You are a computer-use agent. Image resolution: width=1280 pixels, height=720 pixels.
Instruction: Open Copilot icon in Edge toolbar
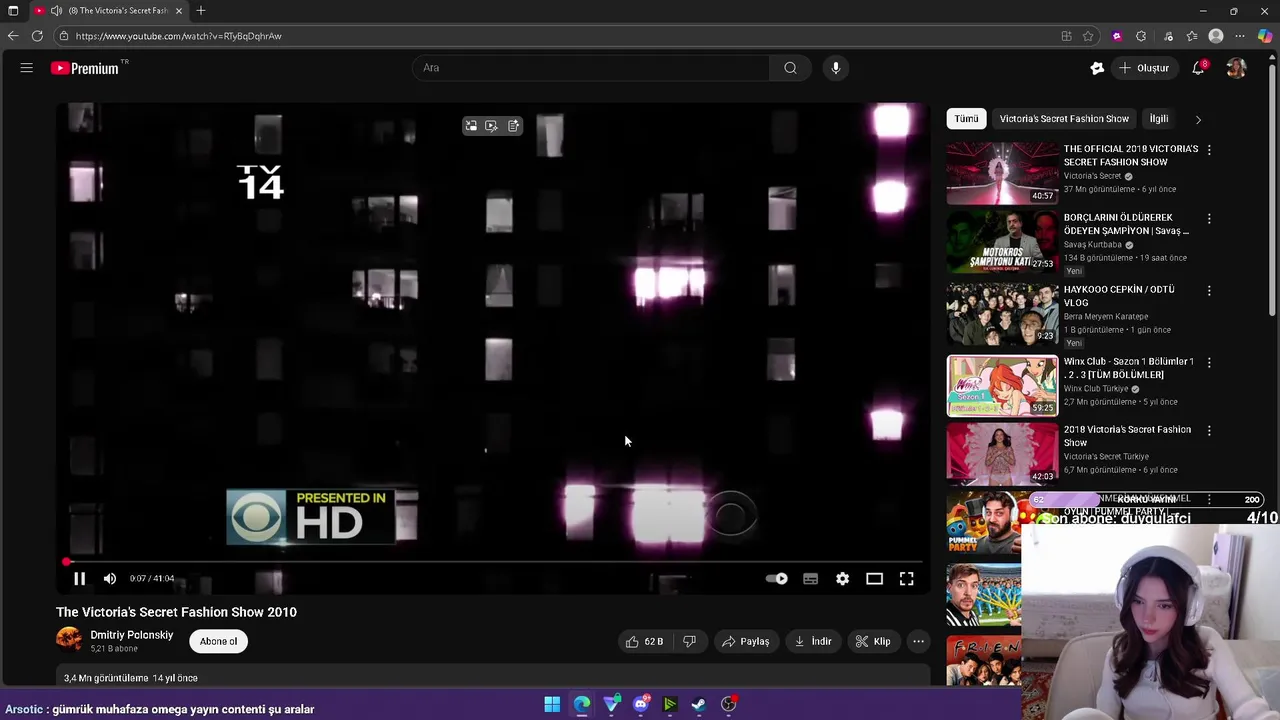tap(1265, 36)
